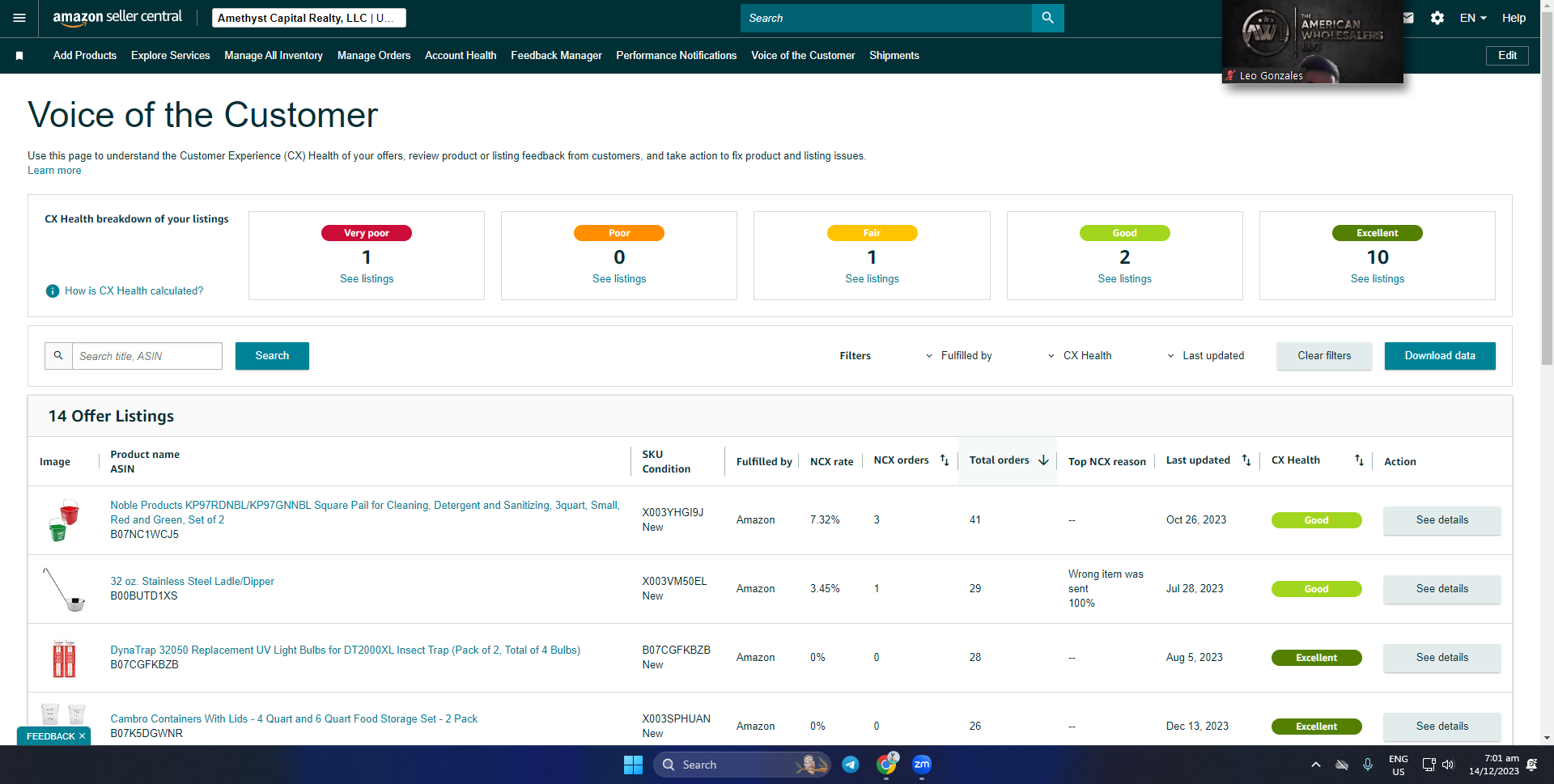Click the DynaTrap bulbs product thumbnail

63,658
